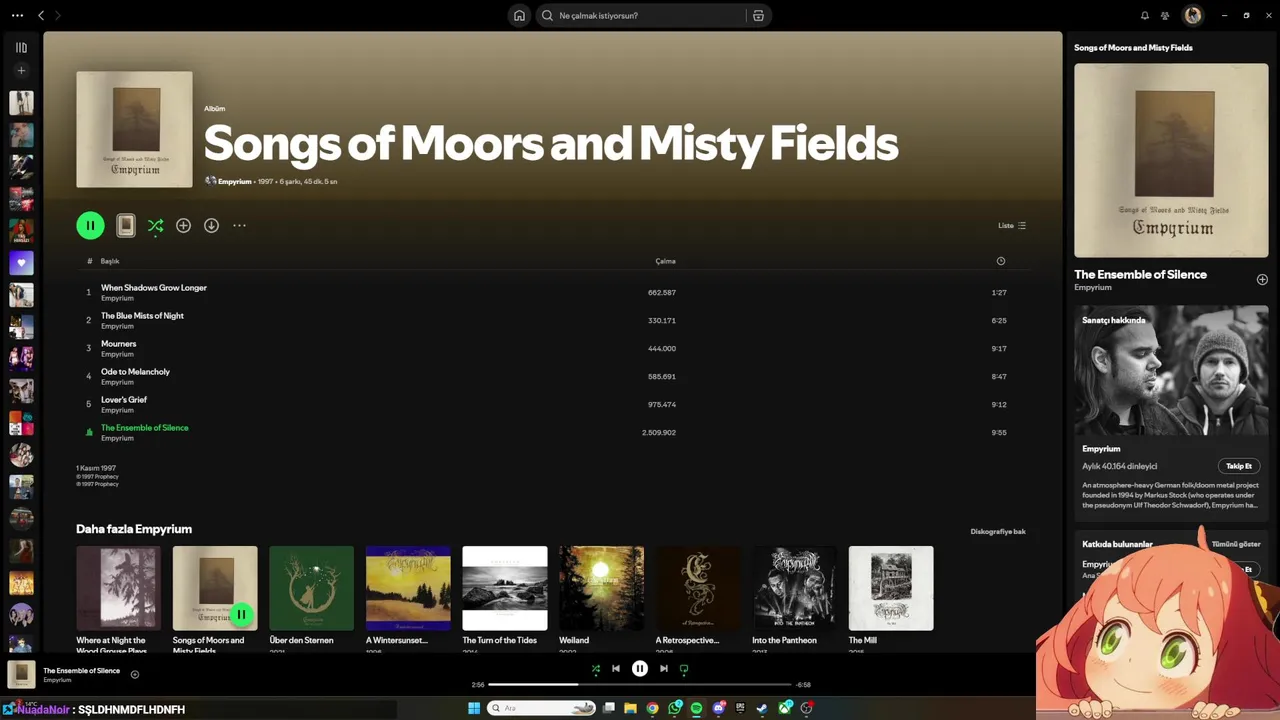This screenshot has height=720, width=1280.
Task: Seek on the playback progress bar
Action: (x=640, y=685)
